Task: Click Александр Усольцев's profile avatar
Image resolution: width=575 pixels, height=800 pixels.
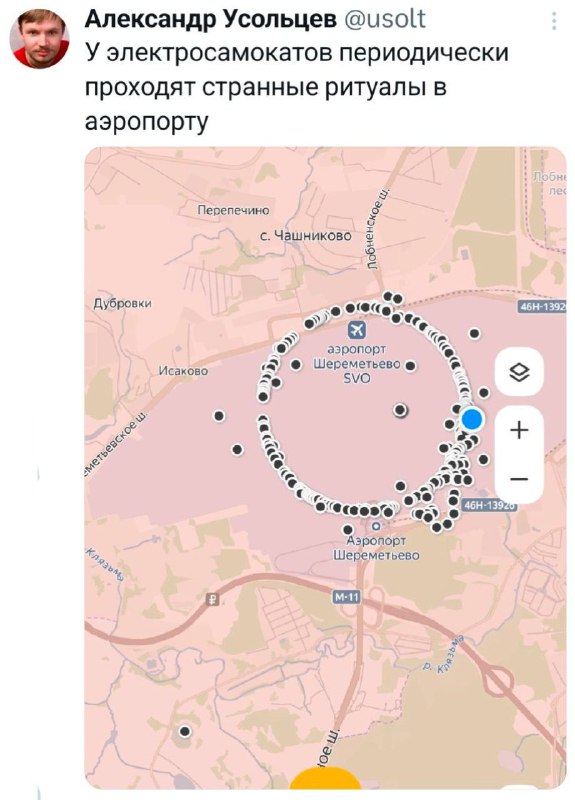Action: (39, 39)
